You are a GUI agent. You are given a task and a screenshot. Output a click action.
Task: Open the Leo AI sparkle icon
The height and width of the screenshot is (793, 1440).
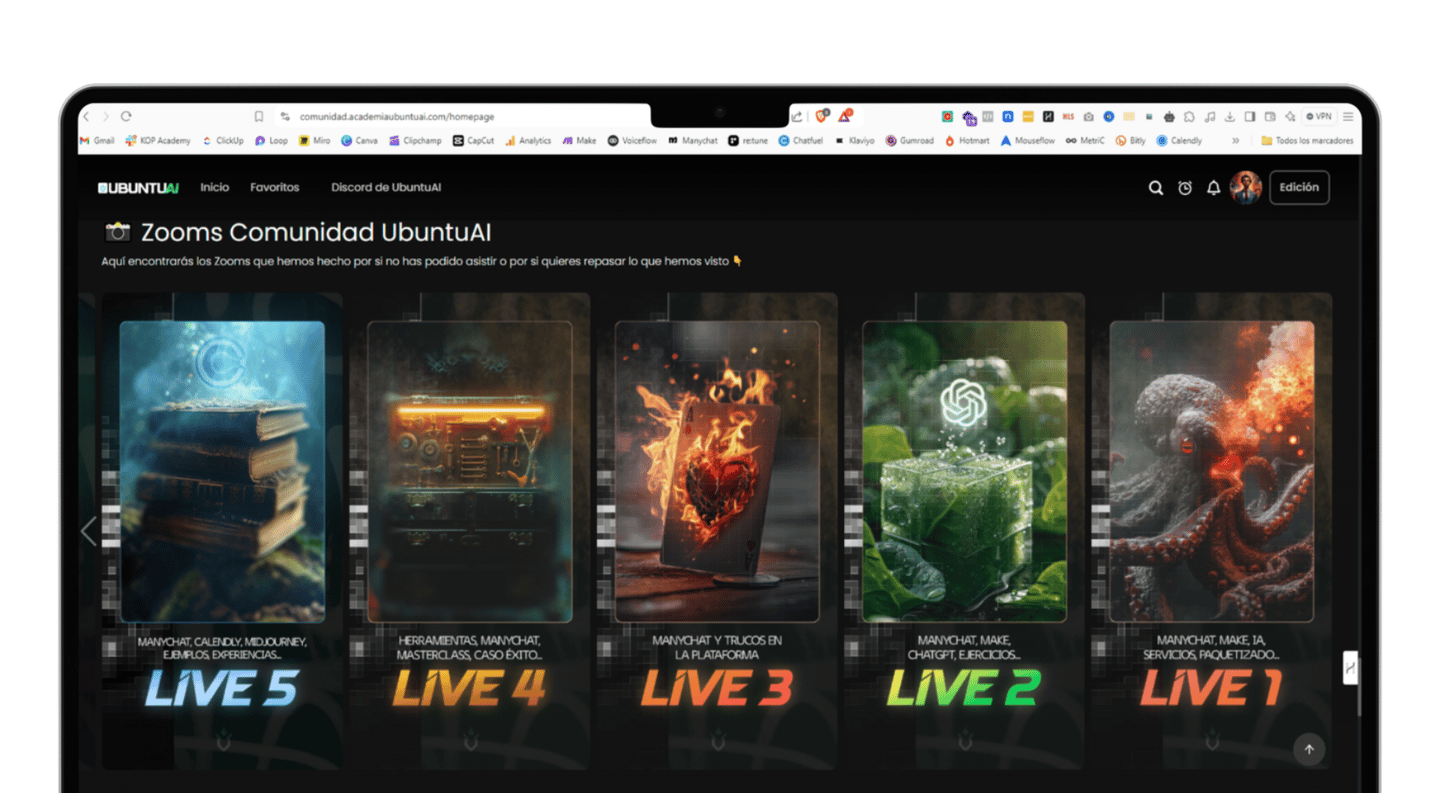(1290, 117)
